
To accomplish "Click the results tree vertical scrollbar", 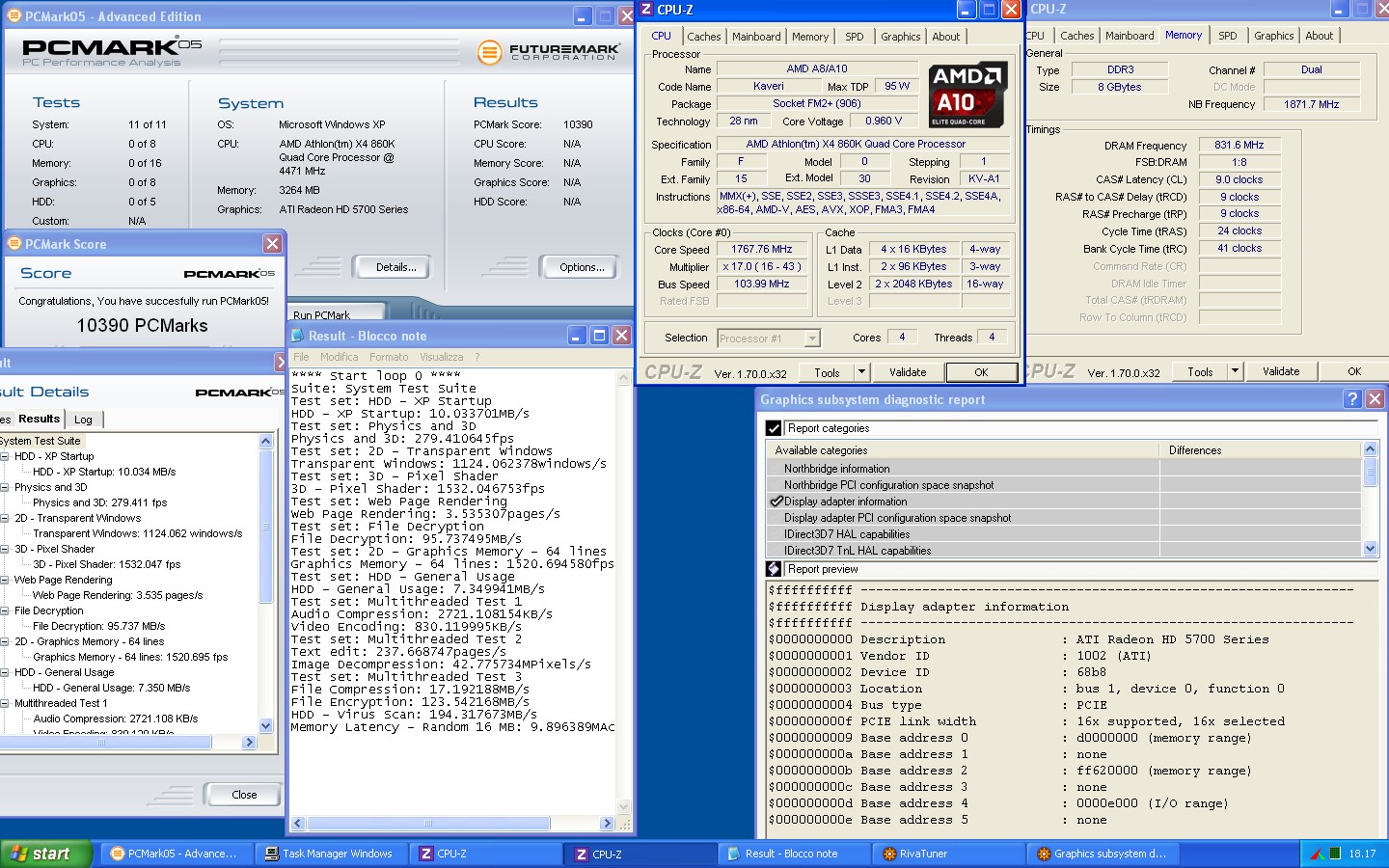I will [x=266, y=583].
